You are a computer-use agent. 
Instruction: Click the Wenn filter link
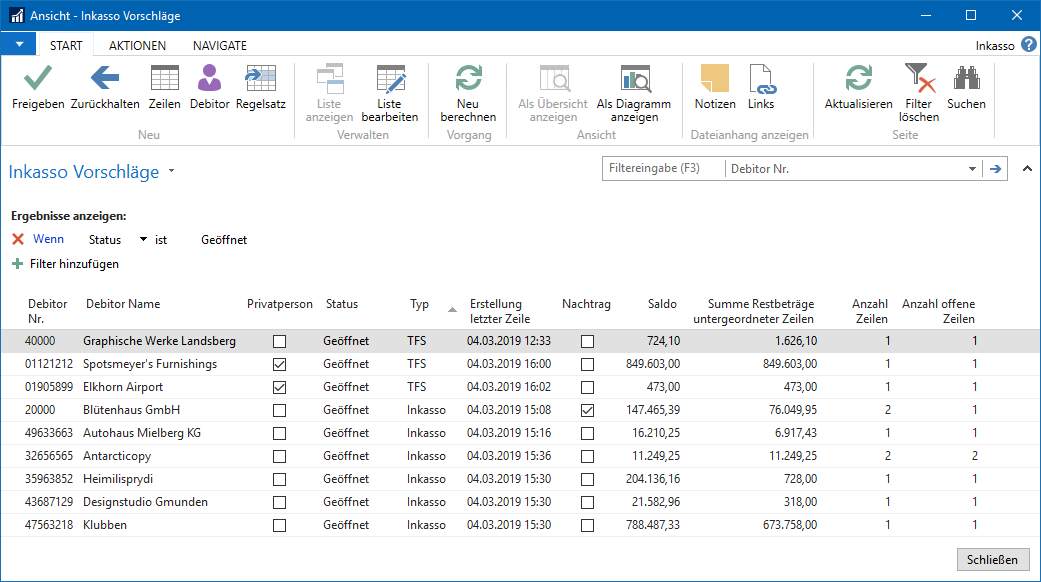tap(48, 239)
